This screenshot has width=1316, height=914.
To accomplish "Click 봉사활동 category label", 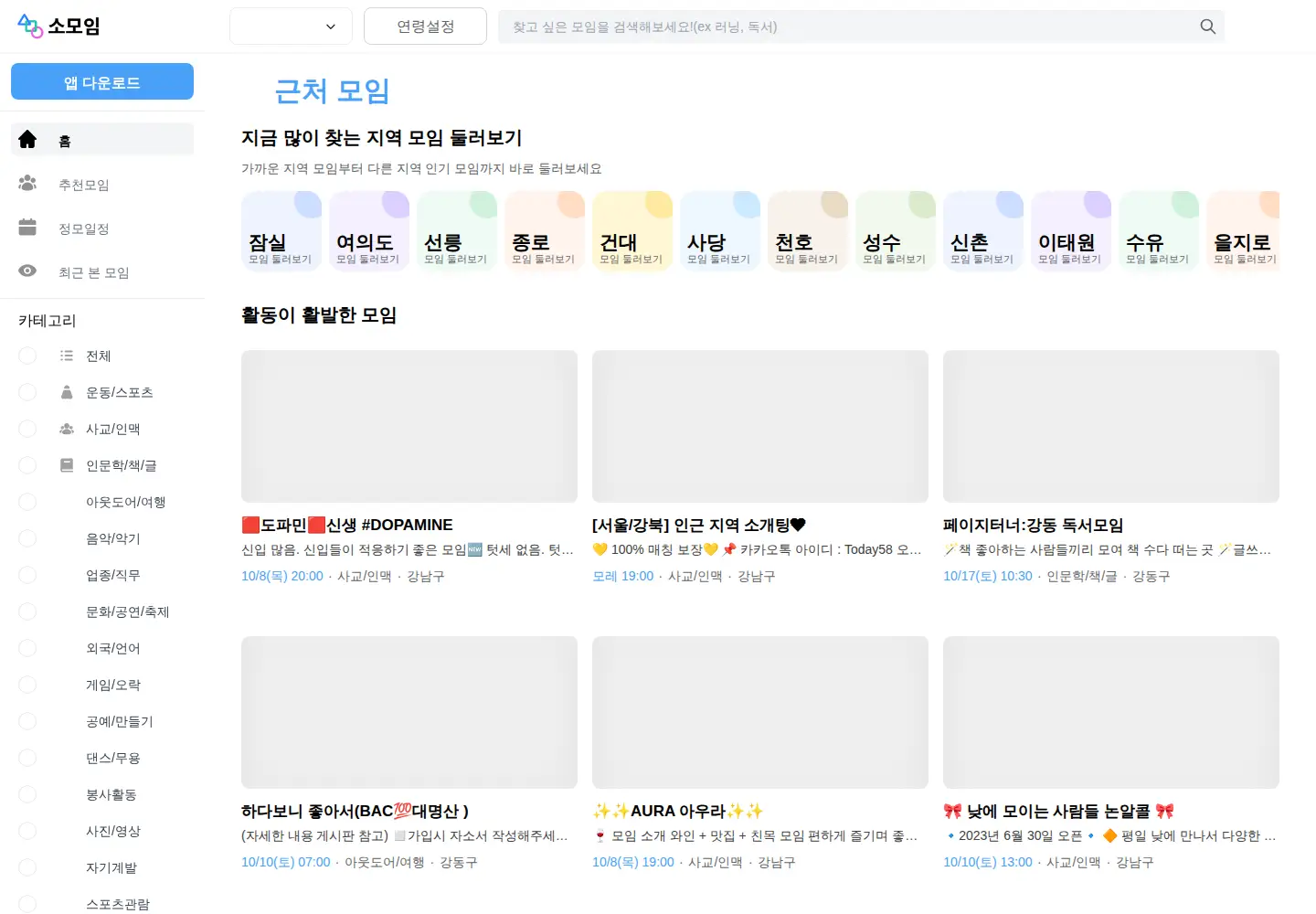I will pyautogui.click(x=111, y=794).
